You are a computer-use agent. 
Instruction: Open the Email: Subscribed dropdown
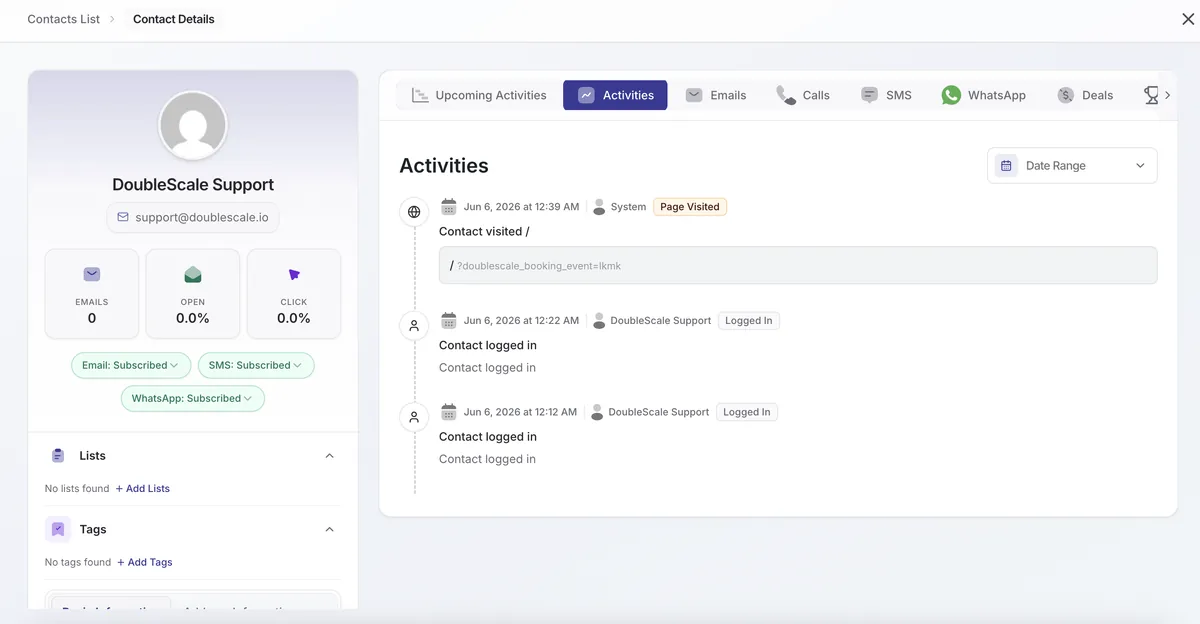point(130,365)
